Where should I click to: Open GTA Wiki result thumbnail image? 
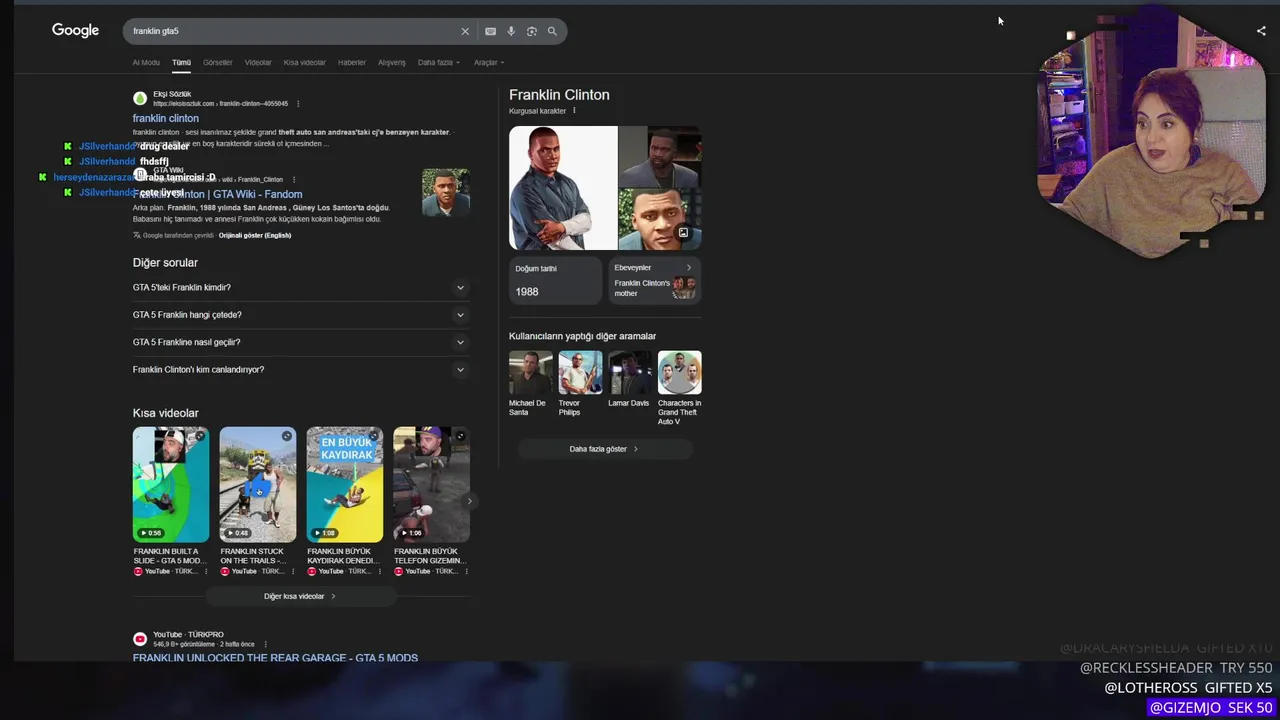click(x=446, y=193)
